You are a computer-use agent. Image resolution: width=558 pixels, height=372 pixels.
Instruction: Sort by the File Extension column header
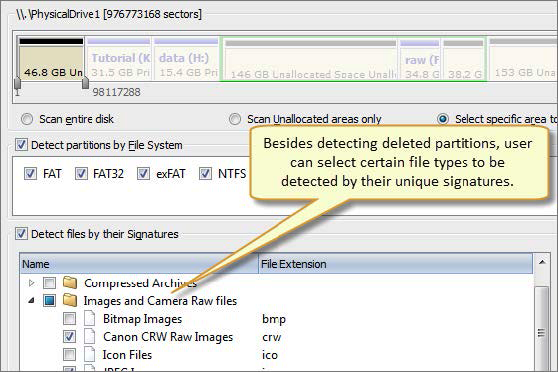[x=395, y=264]
